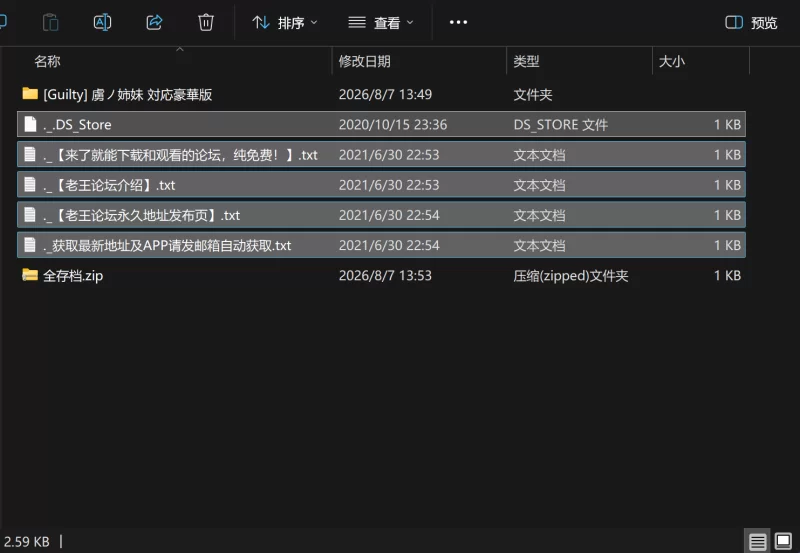This screenshot has width=800, height=553.
Task: Open the 查看 view dropdown
Action: (x=381, y=22)
